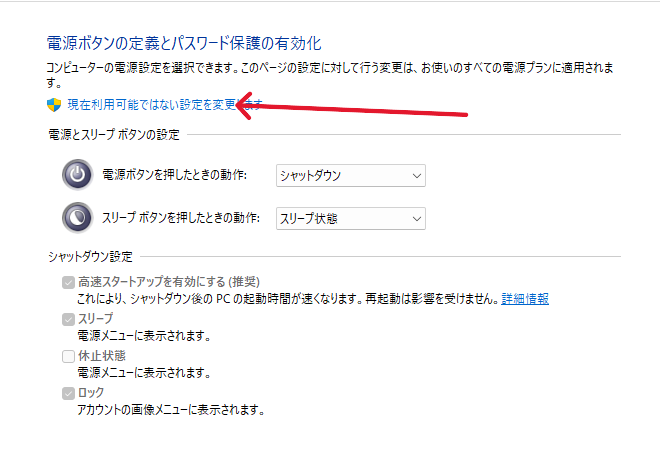The width and height of the screenshot is (660, 460).
Task: Click the sleep button moon icon
Action: coord(77,217)
